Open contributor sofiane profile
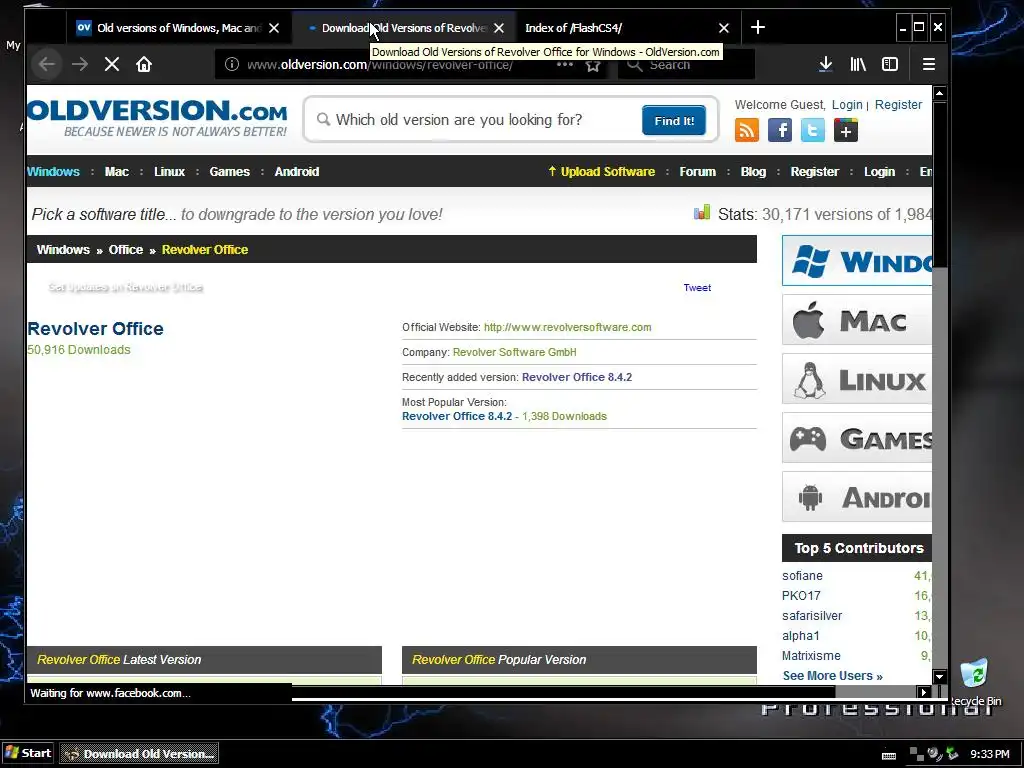 (x=802, y=575)
